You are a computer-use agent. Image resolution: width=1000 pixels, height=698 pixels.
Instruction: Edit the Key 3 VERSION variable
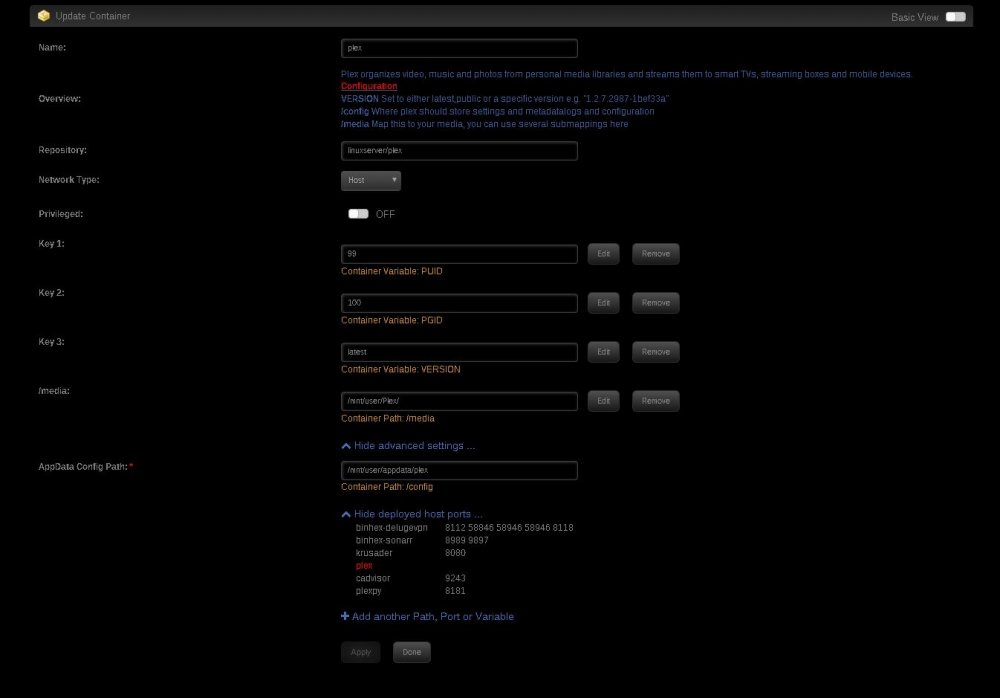point(603,352)
